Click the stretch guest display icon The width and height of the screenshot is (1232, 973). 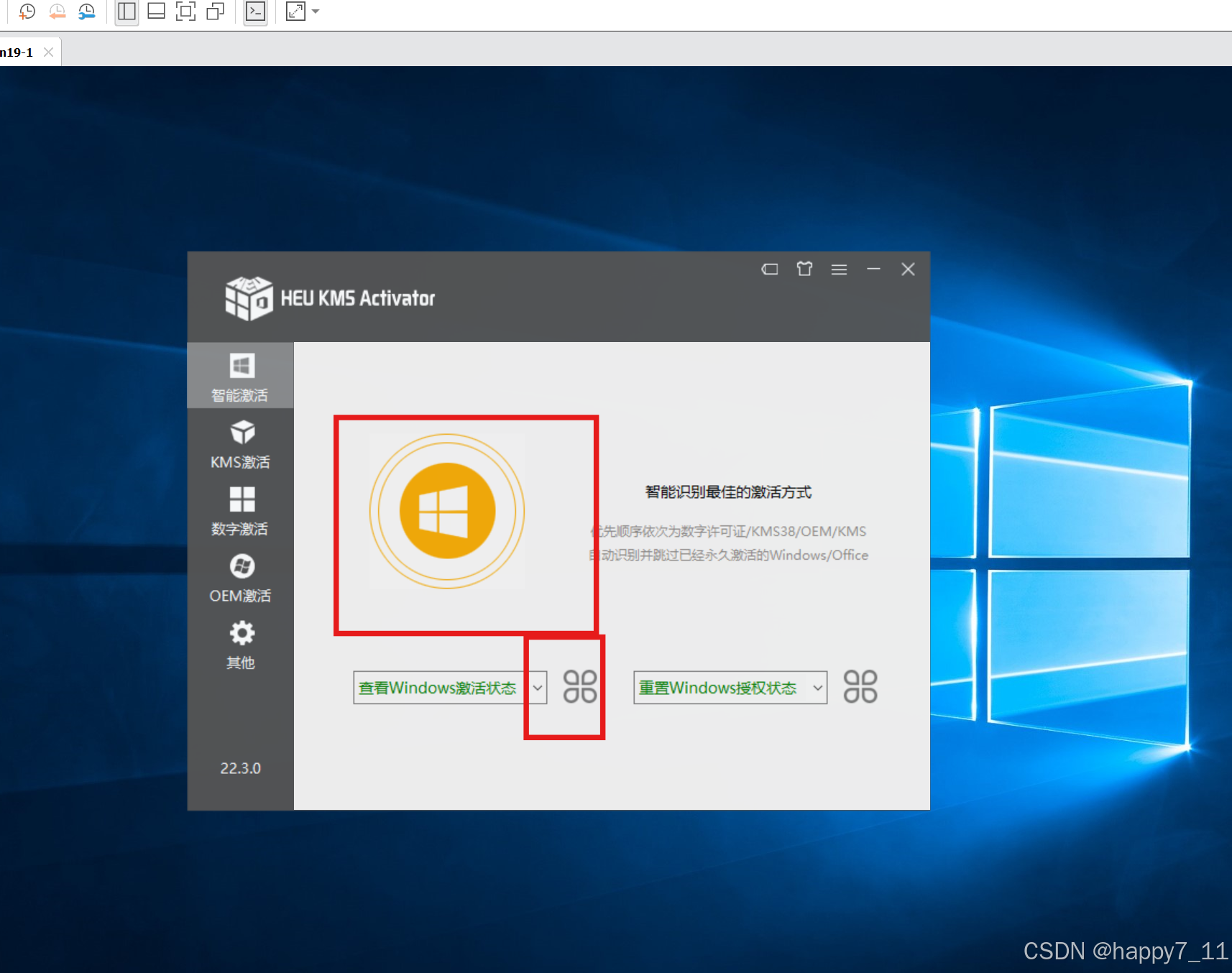[295, 11]
